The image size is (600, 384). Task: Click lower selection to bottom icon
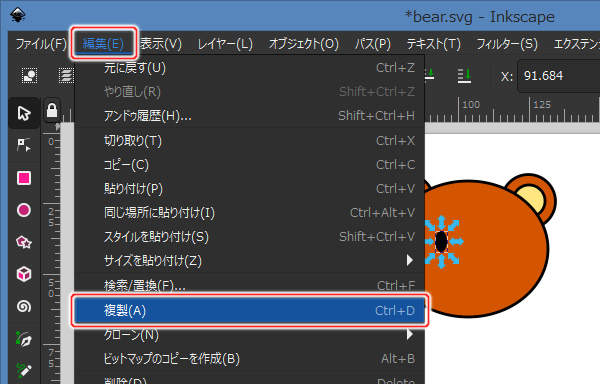click(464, 76)
